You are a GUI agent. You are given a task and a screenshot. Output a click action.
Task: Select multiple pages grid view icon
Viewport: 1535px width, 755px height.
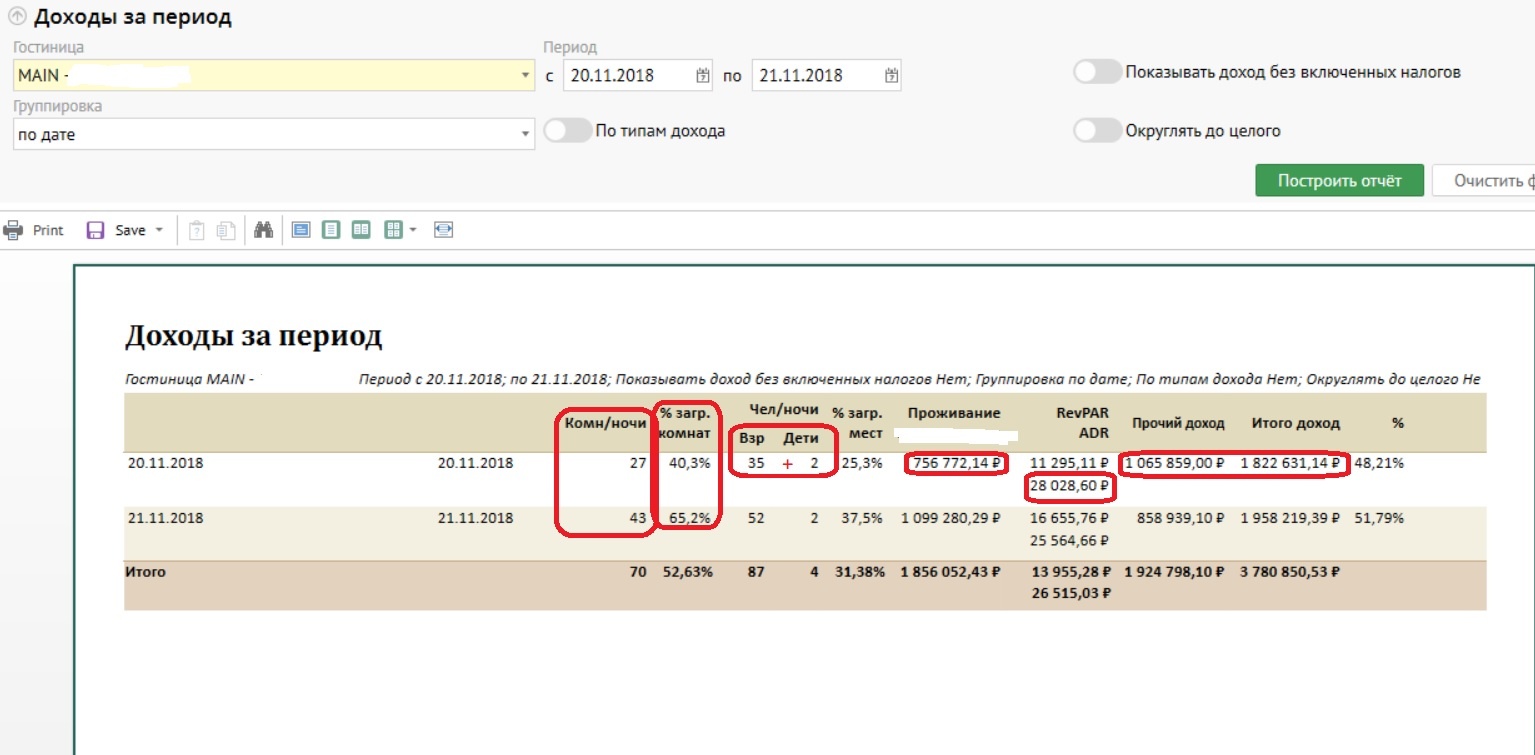(x=394, y=230)
